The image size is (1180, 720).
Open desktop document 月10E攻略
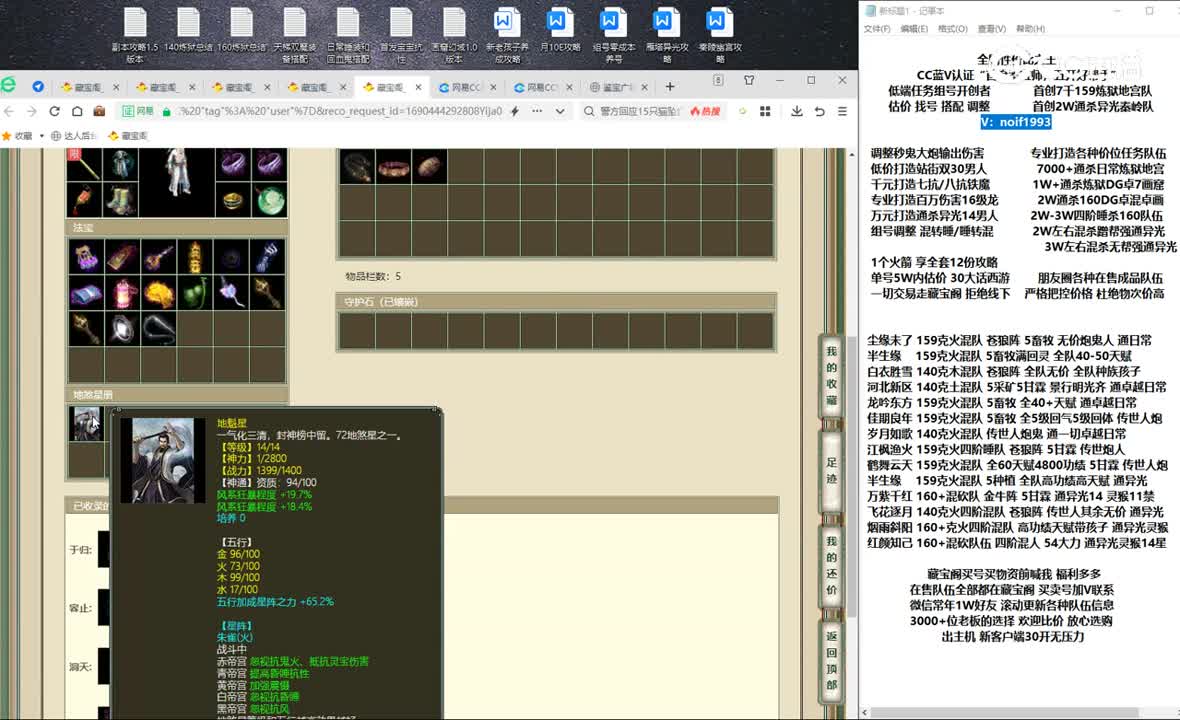click(x=560, y=30)
